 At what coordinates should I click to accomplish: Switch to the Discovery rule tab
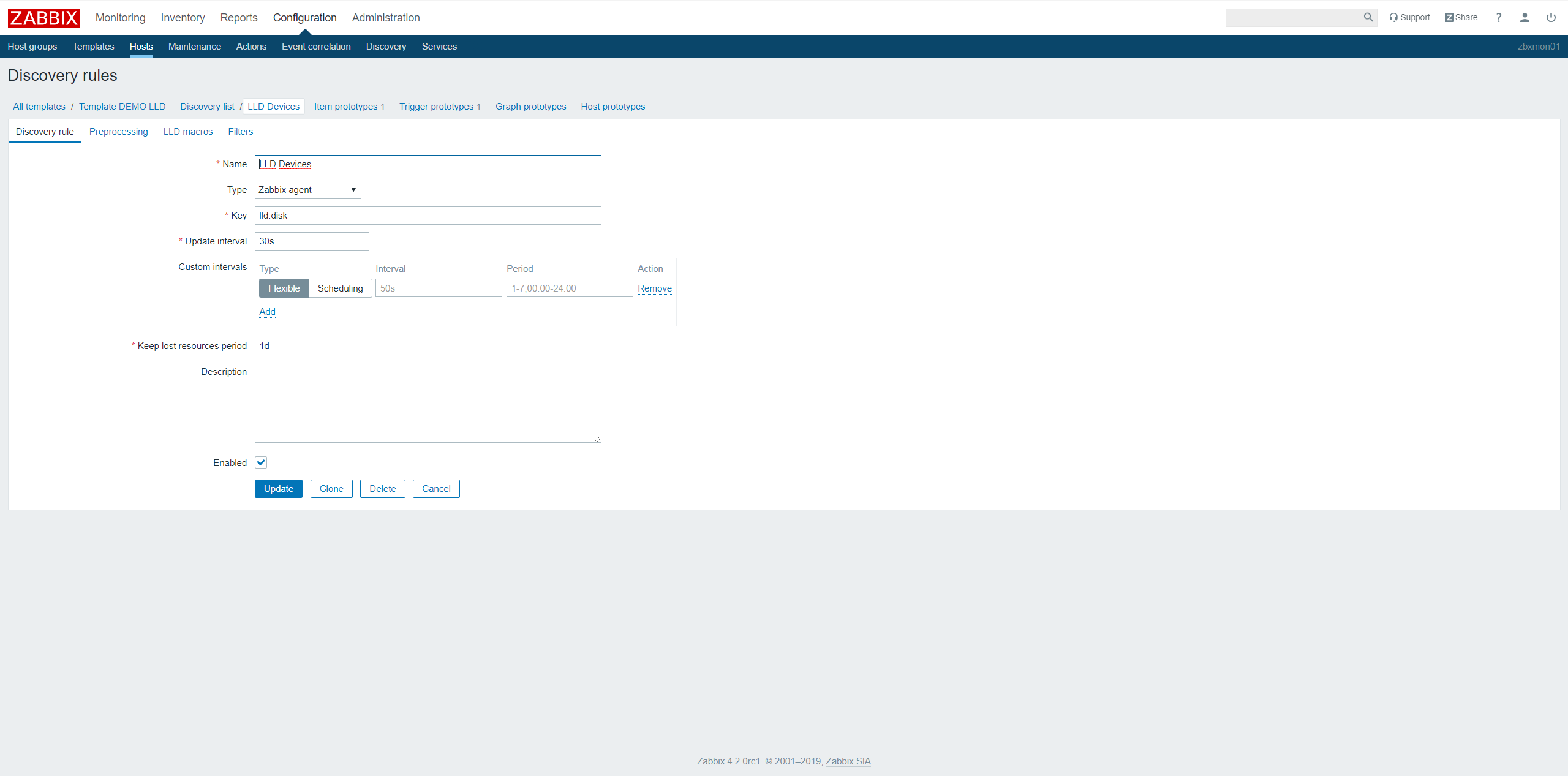tap(45, 132)
